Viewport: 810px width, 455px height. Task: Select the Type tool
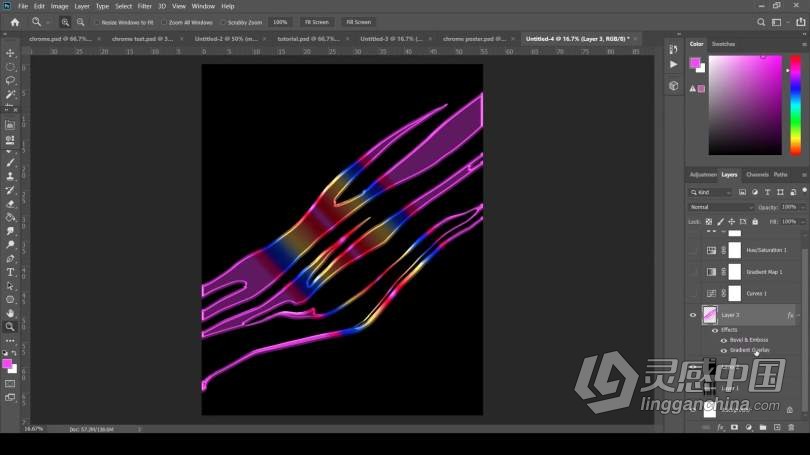click(10, 271)
